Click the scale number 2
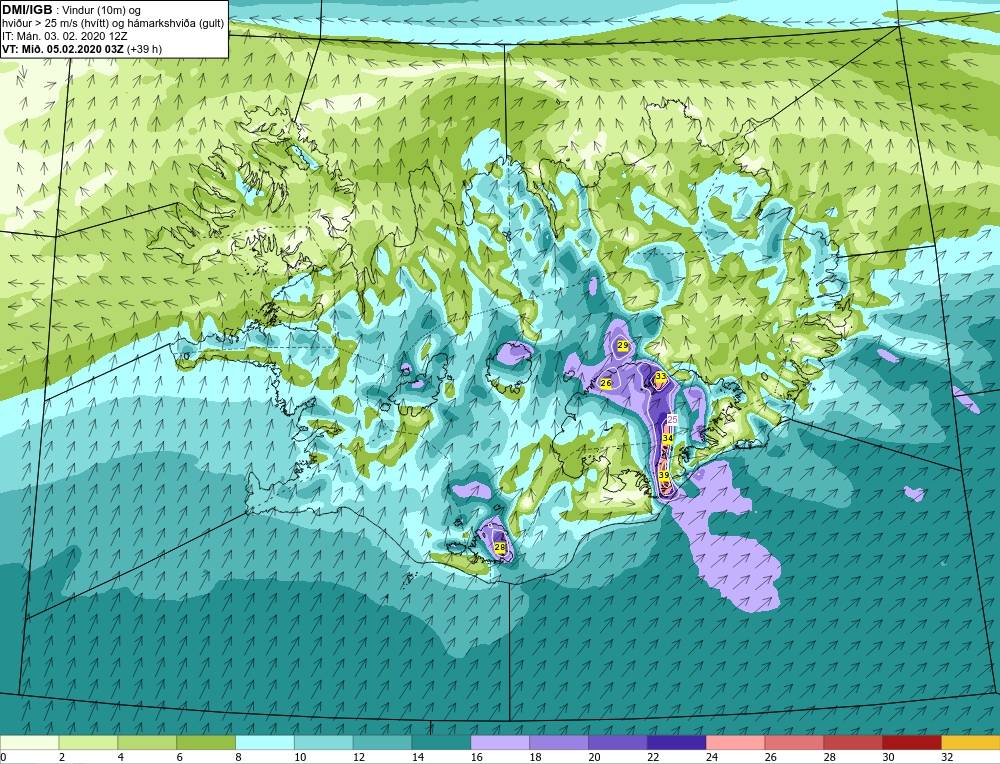This screenshot has height=764, width=1000. click(62, 757)
